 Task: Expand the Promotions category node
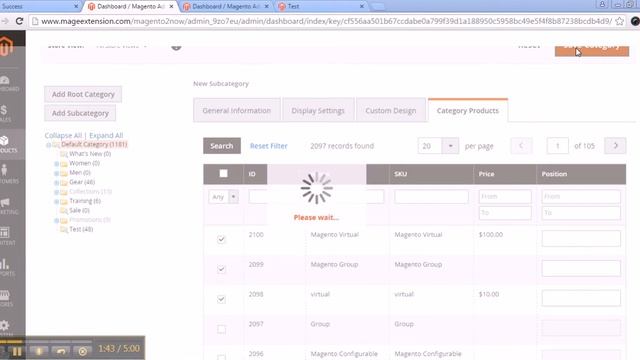[x=57, y=220]
